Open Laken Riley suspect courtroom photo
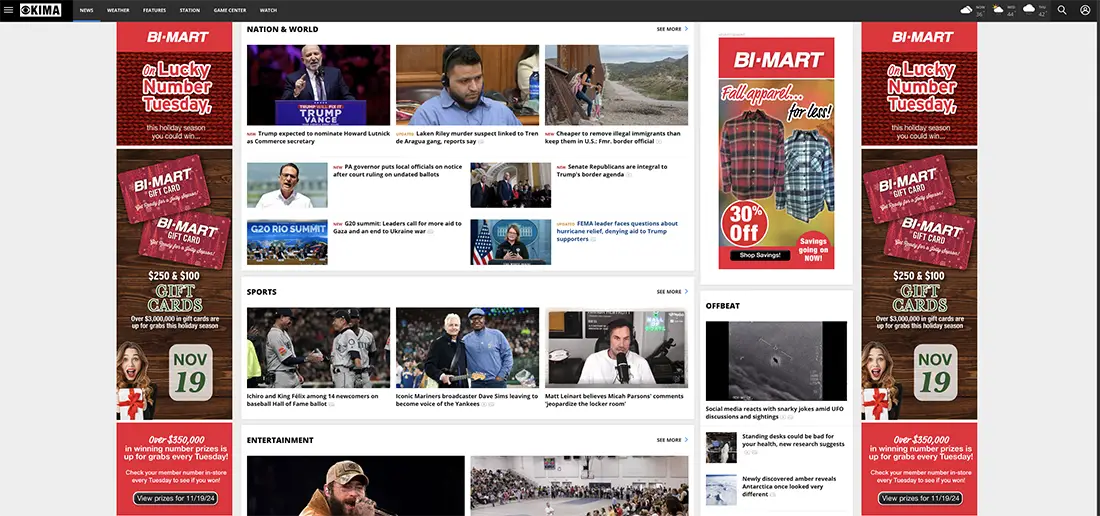1100x516 pixels. coord(467,85)
